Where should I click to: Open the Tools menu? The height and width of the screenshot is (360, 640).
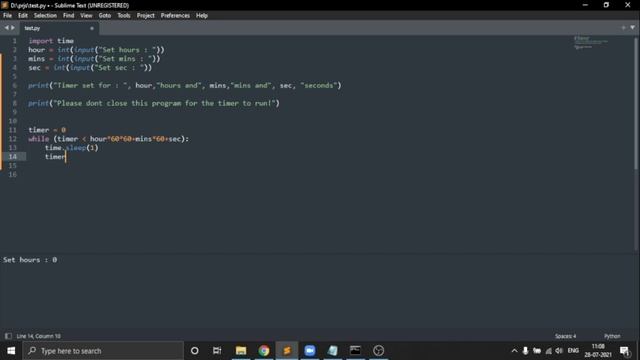[124, 16]
